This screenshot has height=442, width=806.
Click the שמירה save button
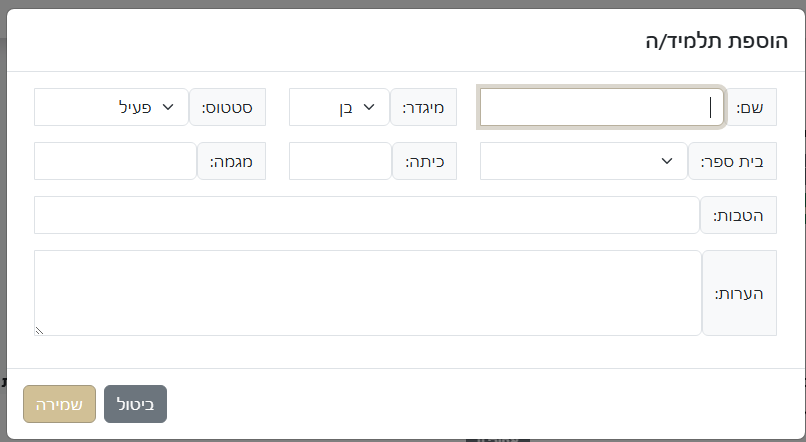[x=59, y=404]
